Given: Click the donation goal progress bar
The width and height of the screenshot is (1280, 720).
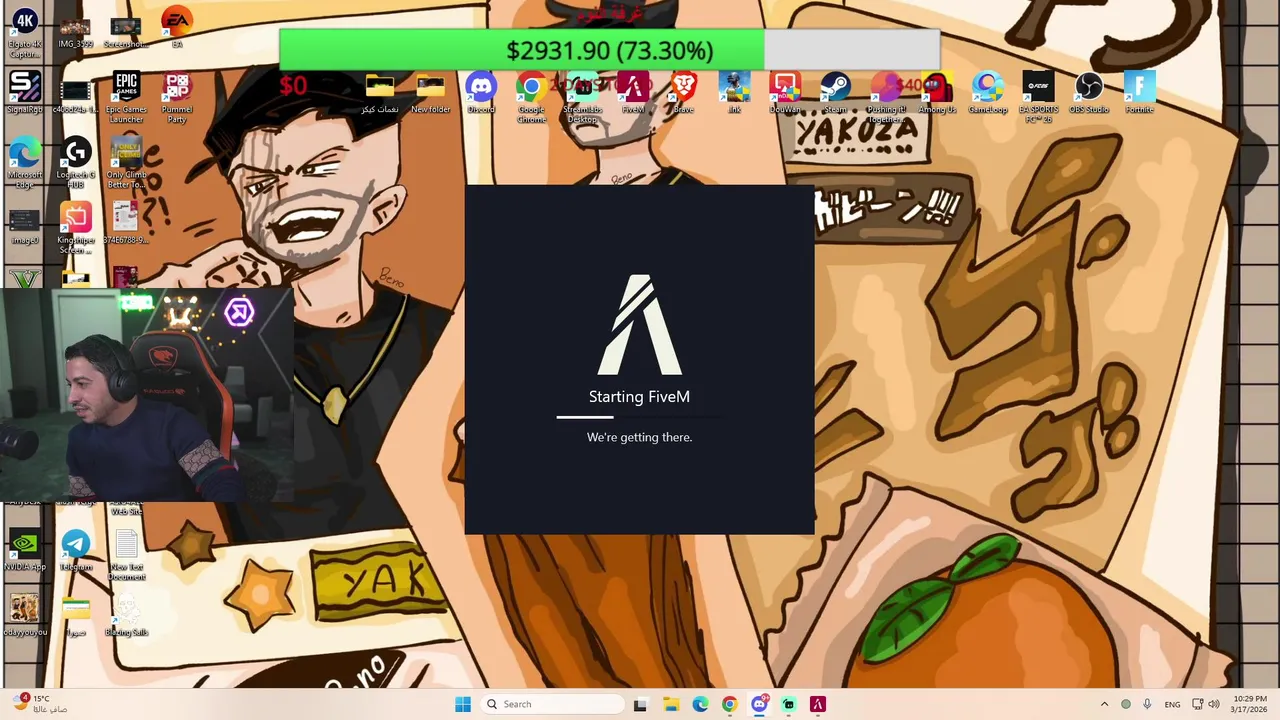Looking at the screenshot, I should coord(610,50).
